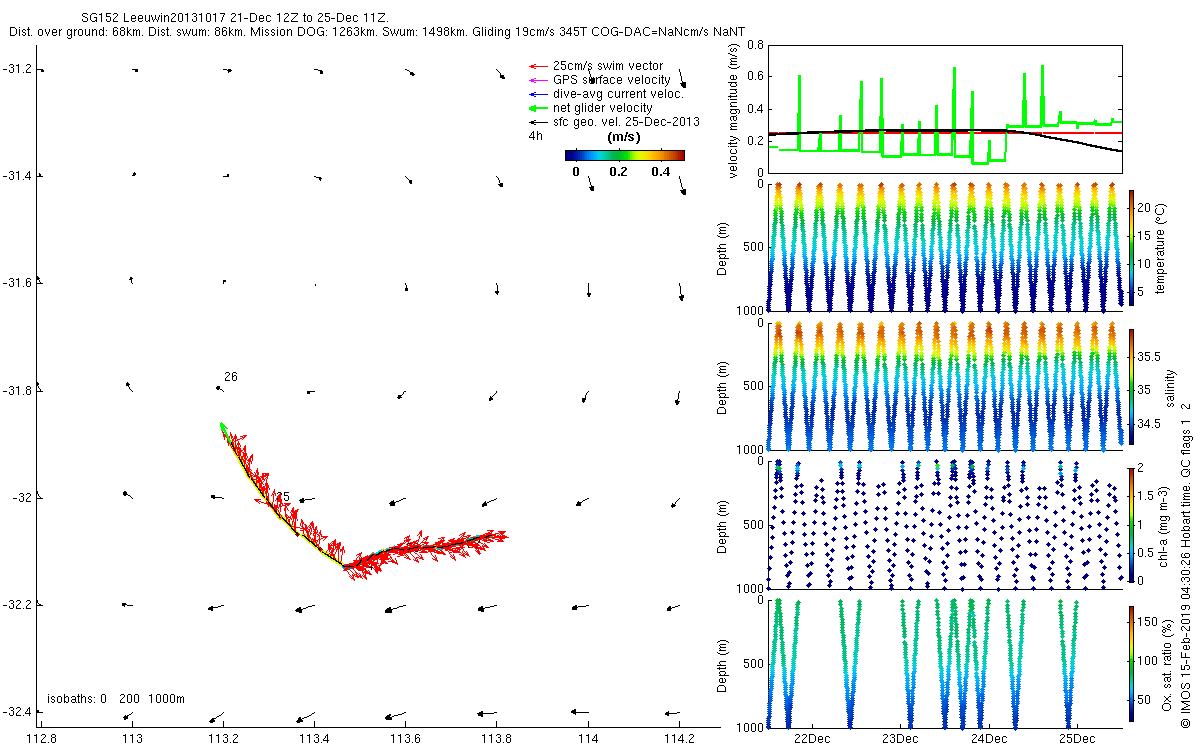Click the velocity (m/s) horizontal colorbar
Viewport: 1200px width, 750px height.
pyautogui.click(x=624, y=155)
